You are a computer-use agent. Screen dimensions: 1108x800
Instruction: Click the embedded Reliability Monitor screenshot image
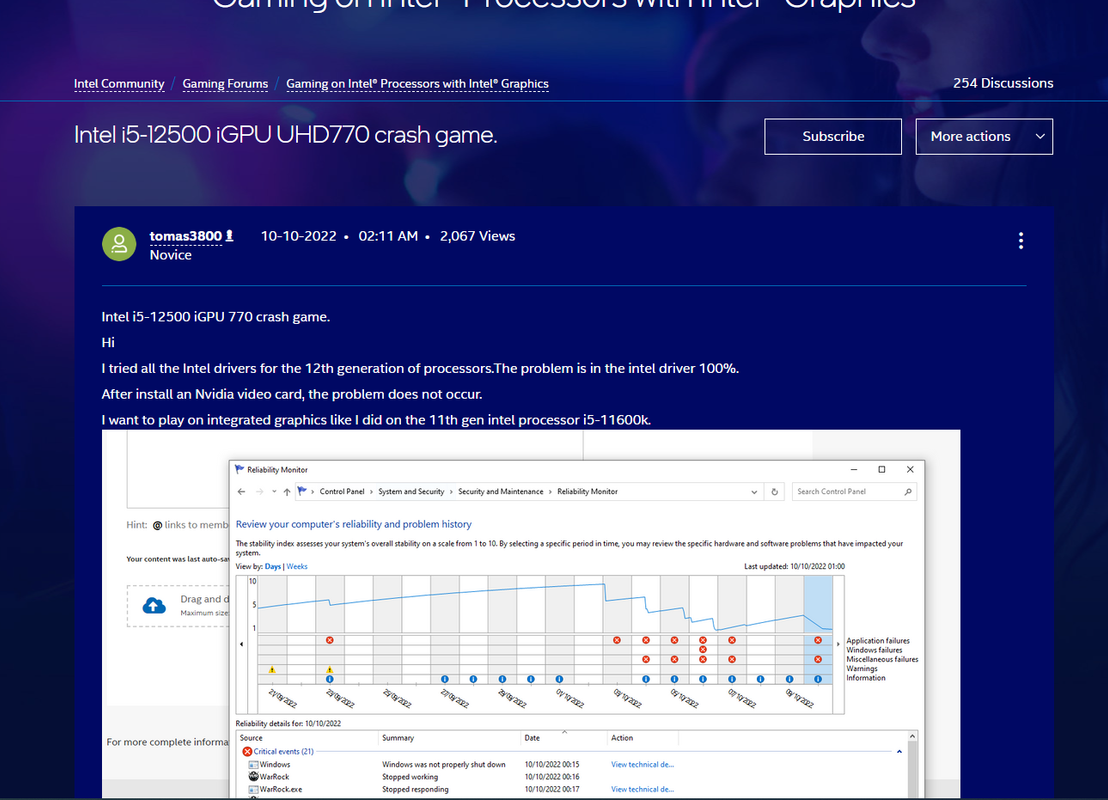(531, 613)
